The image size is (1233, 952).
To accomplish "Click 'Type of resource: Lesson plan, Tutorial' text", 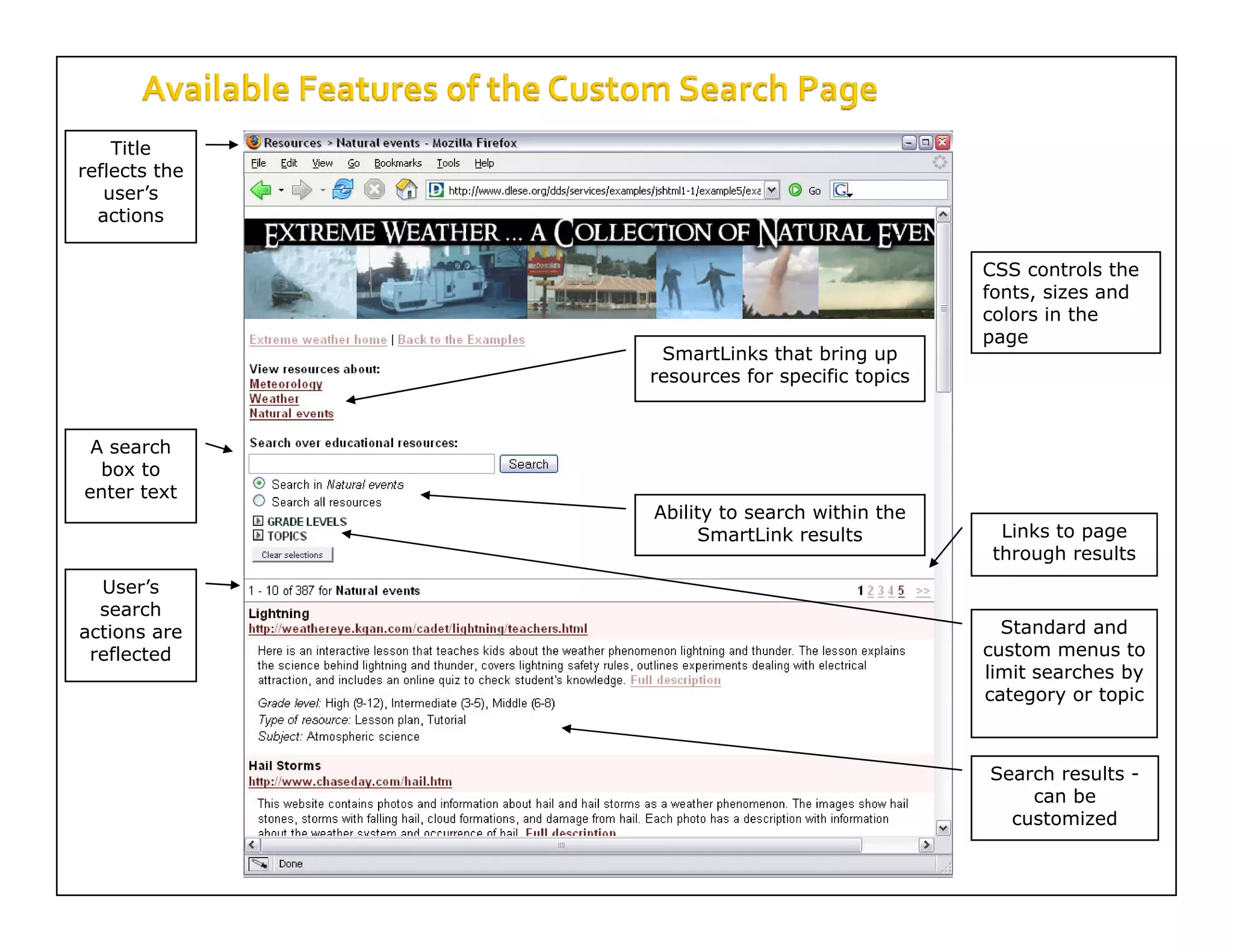I will (362, 720).
